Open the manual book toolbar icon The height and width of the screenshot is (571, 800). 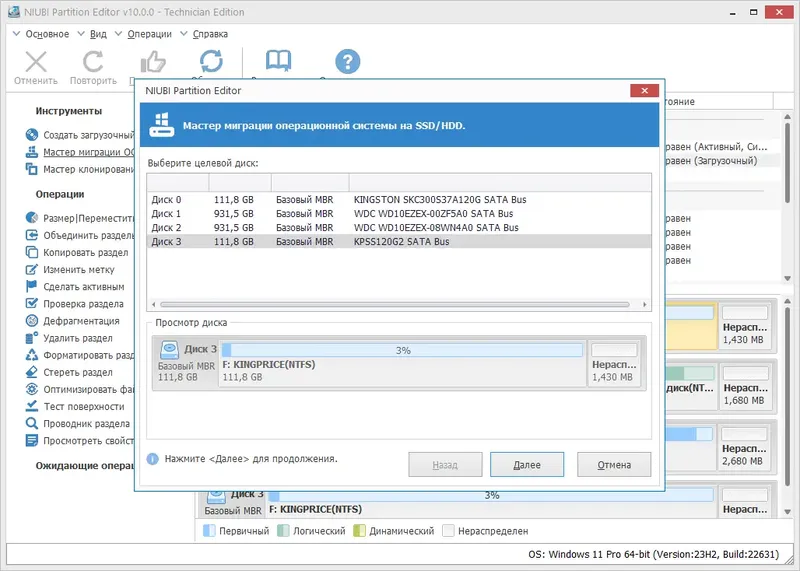[x=278, y=61]
